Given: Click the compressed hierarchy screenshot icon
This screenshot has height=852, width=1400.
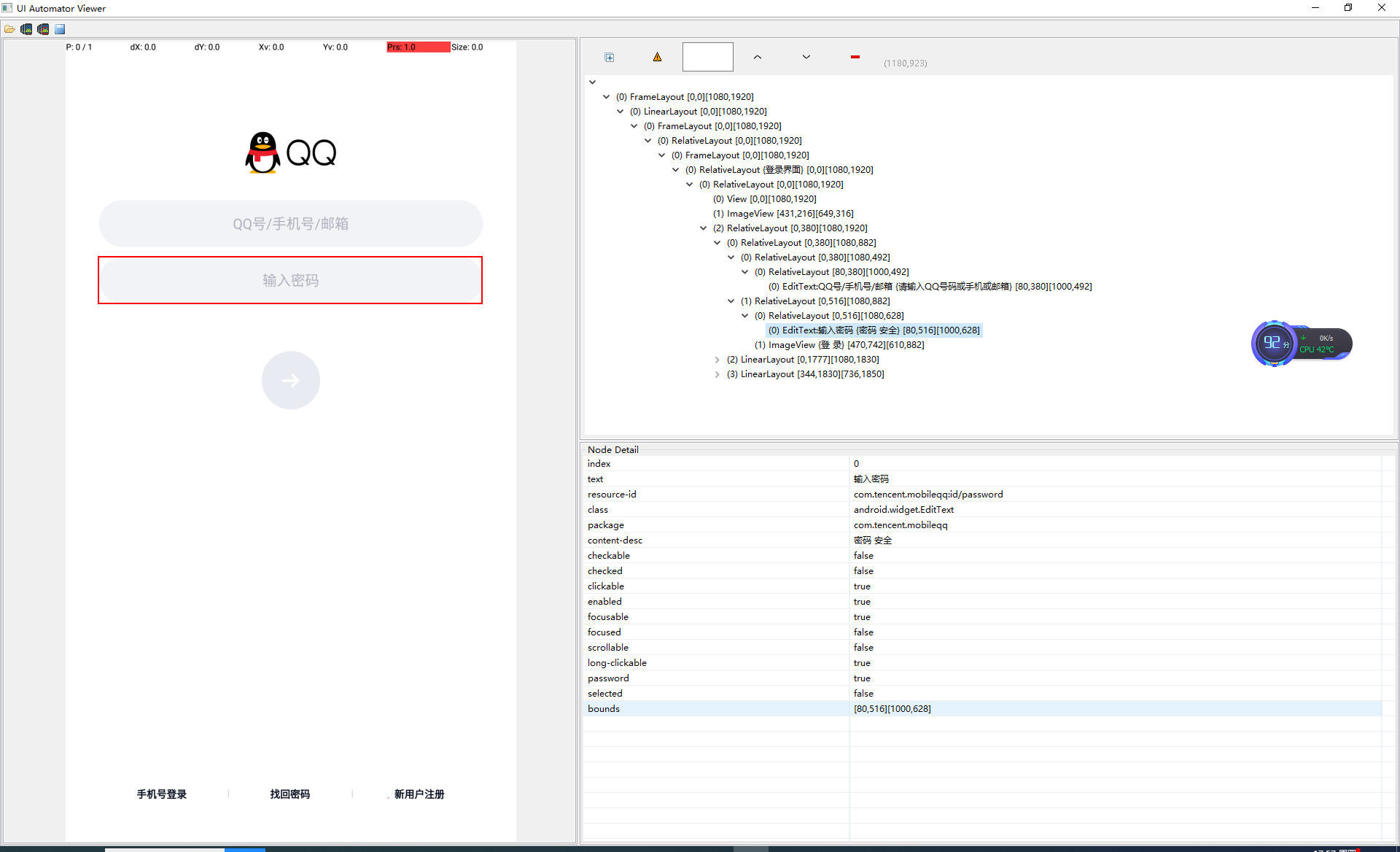Looking at the screenshot, I should point(43,29).
